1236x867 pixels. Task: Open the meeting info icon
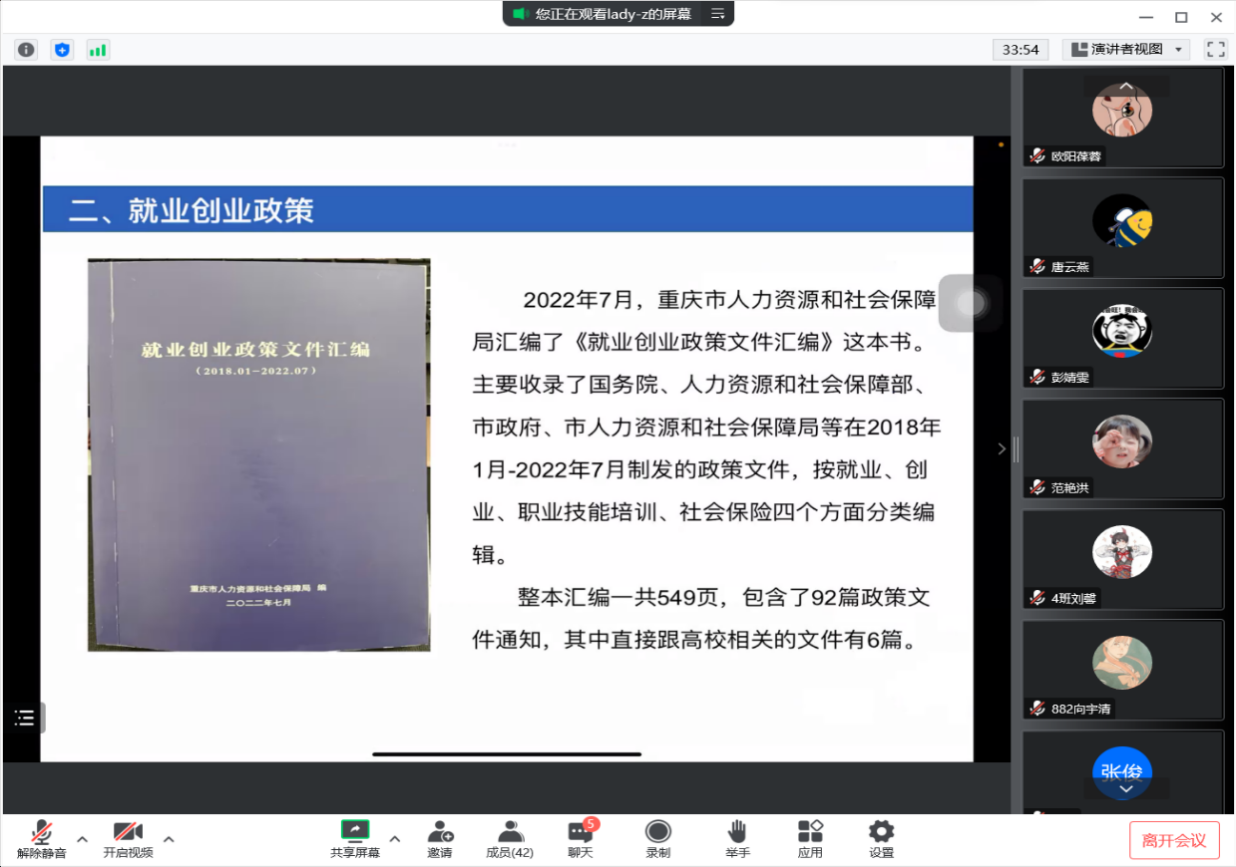(x=26, y=49)
